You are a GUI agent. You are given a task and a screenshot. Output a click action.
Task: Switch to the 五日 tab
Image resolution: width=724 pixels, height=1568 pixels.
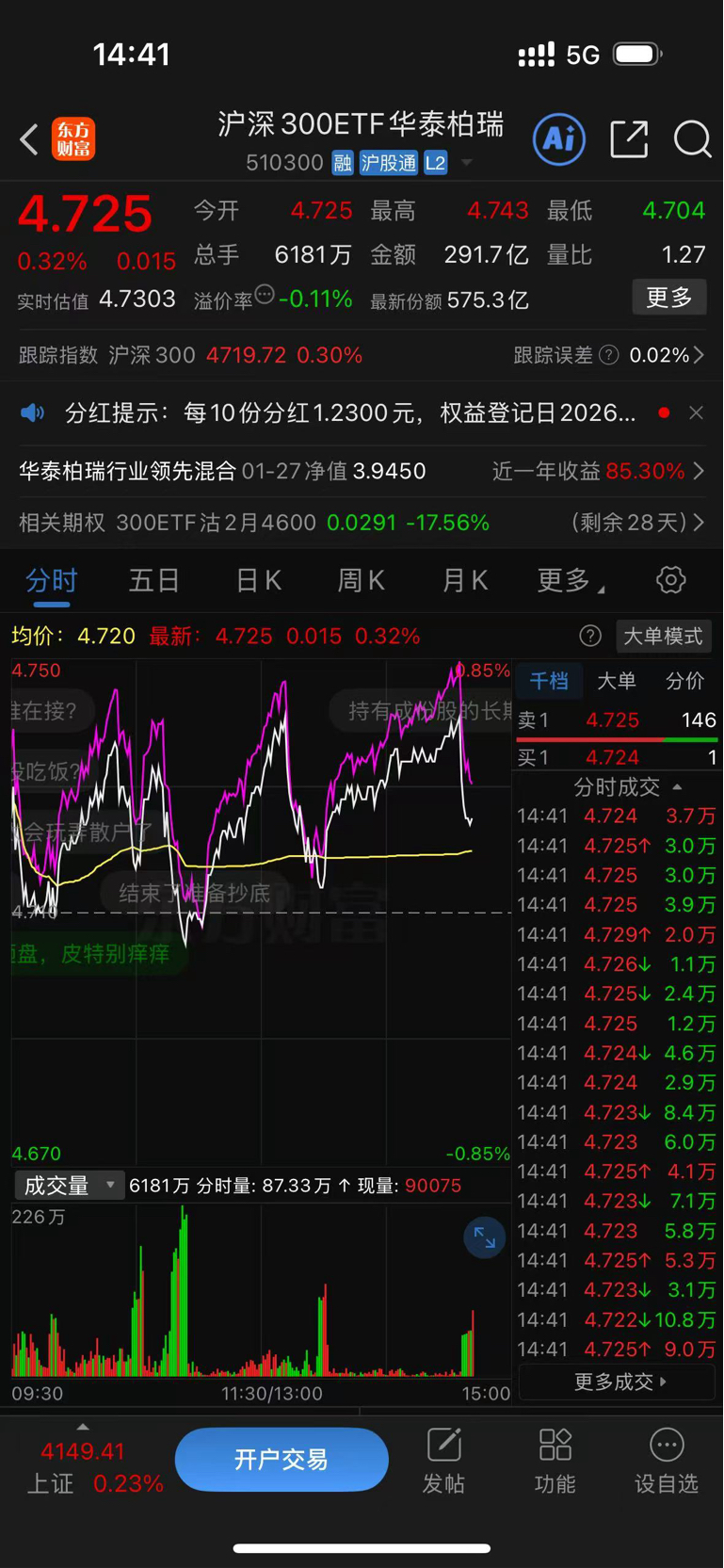pos(153,580)
